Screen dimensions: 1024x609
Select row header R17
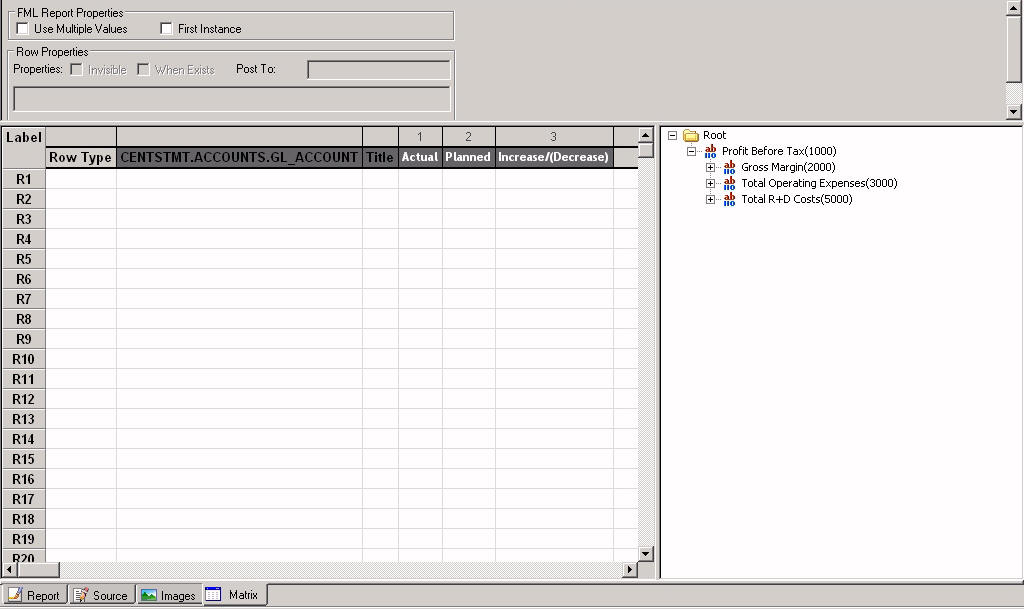24,499
